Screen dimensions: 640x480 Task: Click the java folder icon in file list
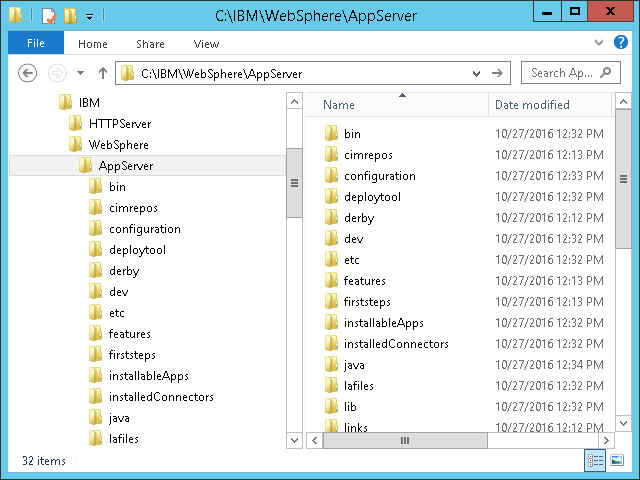point(332,365)
